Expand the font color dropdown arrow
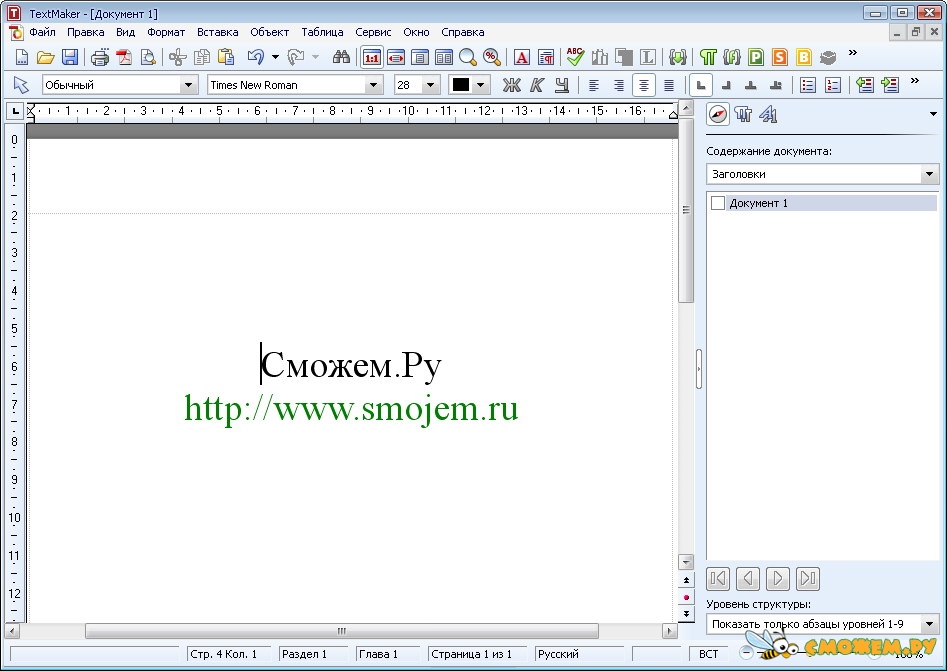This screenshot has width=947, height=671. pyautogui.click(x=481, y=85)
